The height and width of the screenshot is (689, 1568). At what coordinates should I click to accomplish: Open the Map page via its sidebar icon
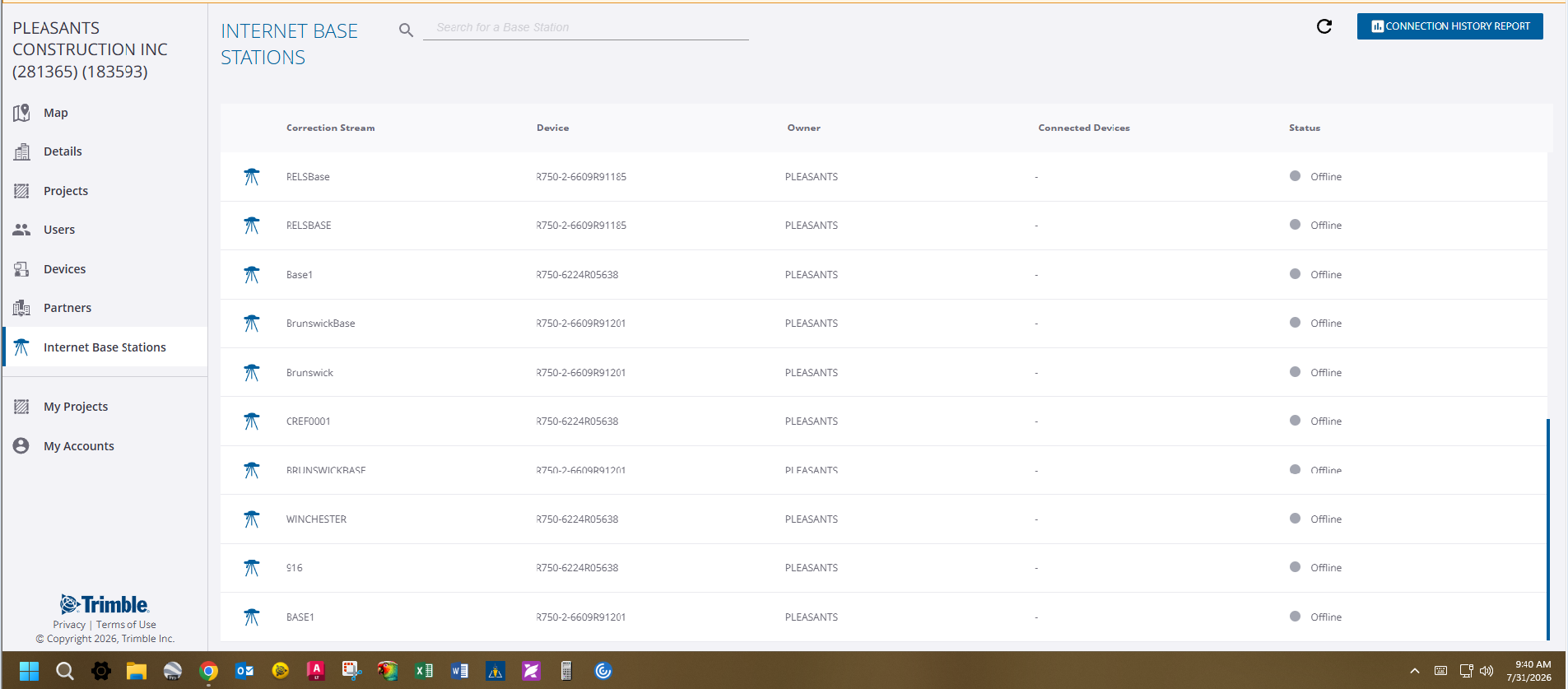(21, 113)
